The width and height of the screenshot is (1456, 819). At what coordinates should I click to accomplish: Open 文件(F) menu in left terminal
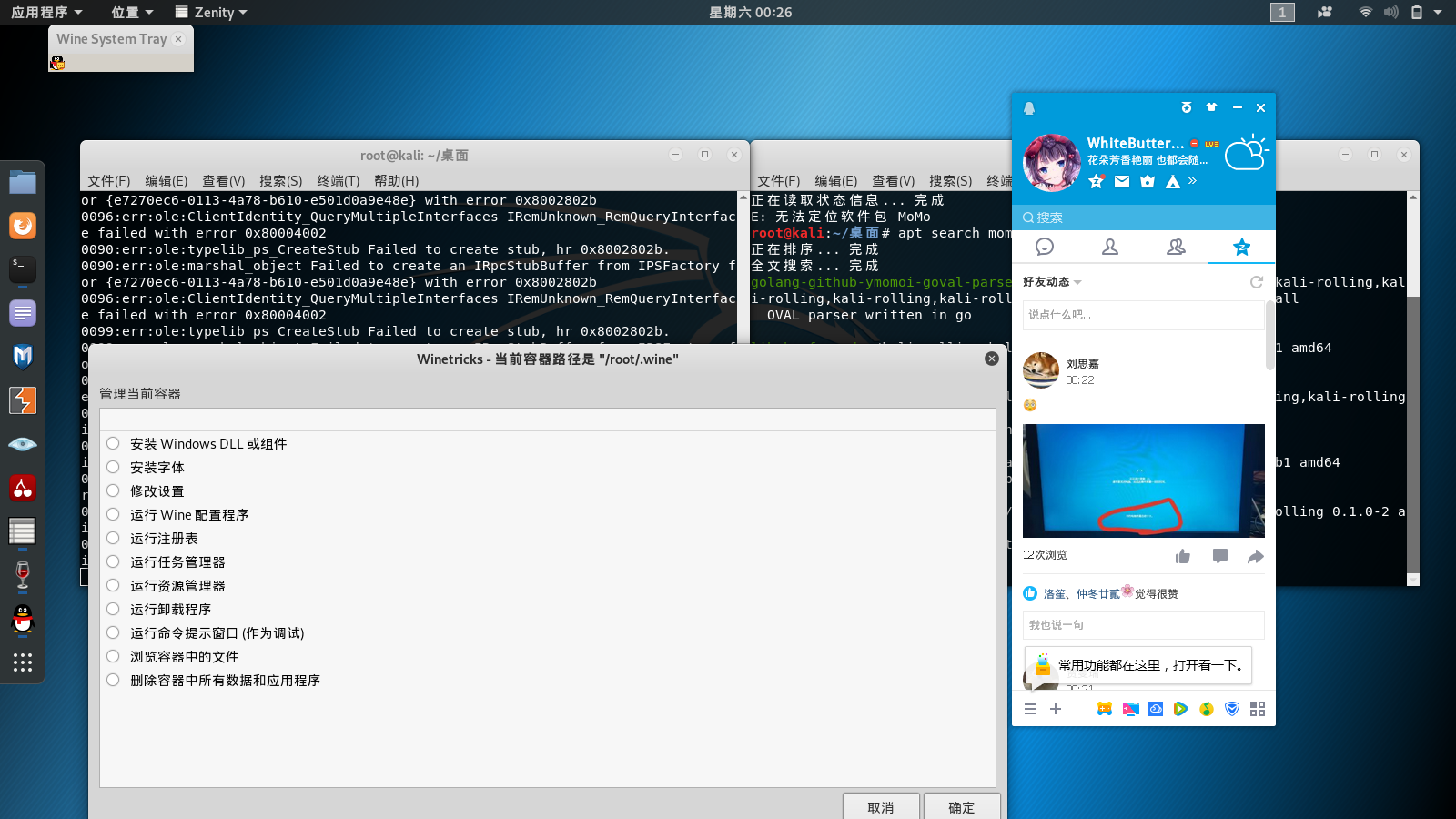click(x=108, y=181)
